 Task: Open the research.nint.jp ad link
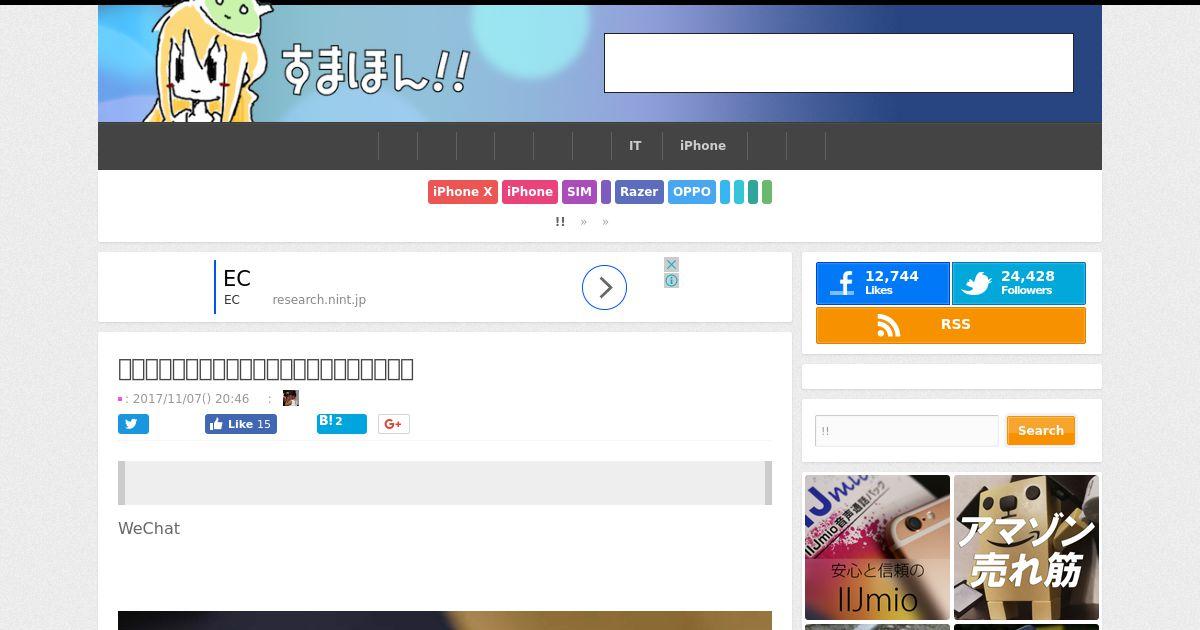319,300
